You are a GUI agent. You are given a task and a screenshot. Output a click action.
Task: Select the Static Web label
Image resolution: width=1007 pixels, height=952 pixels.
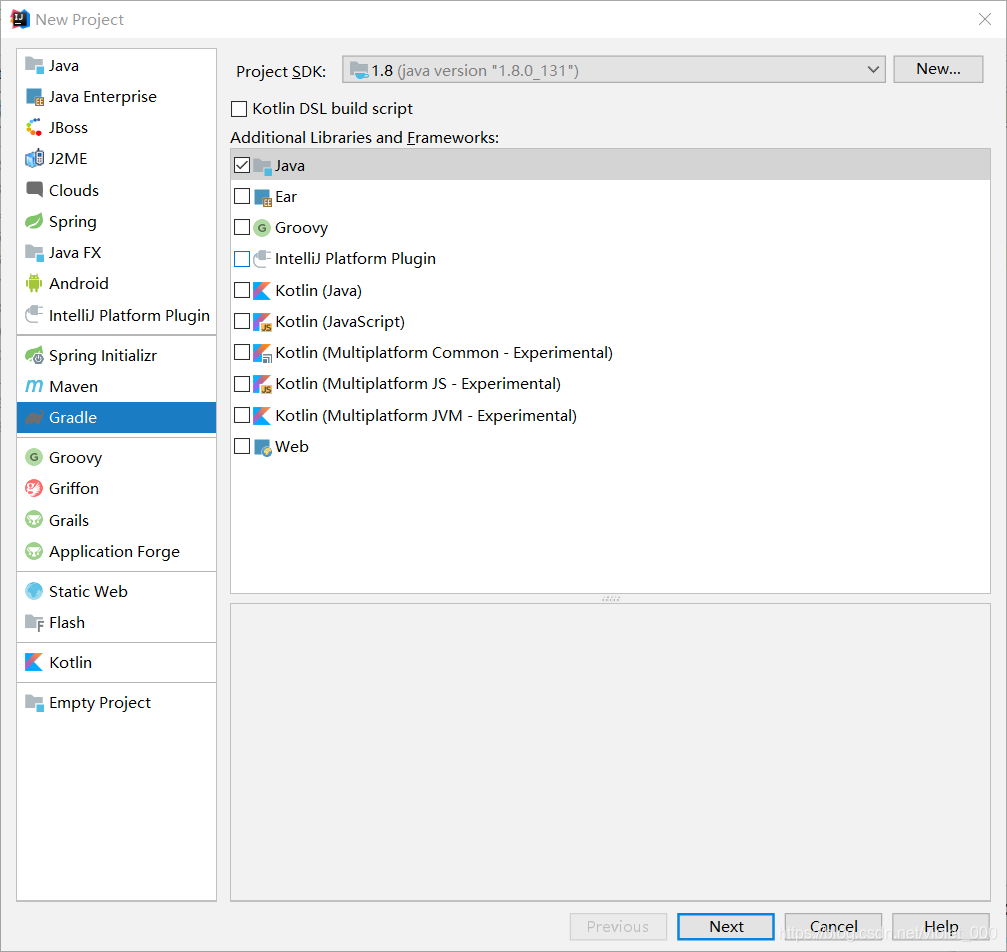89,592
